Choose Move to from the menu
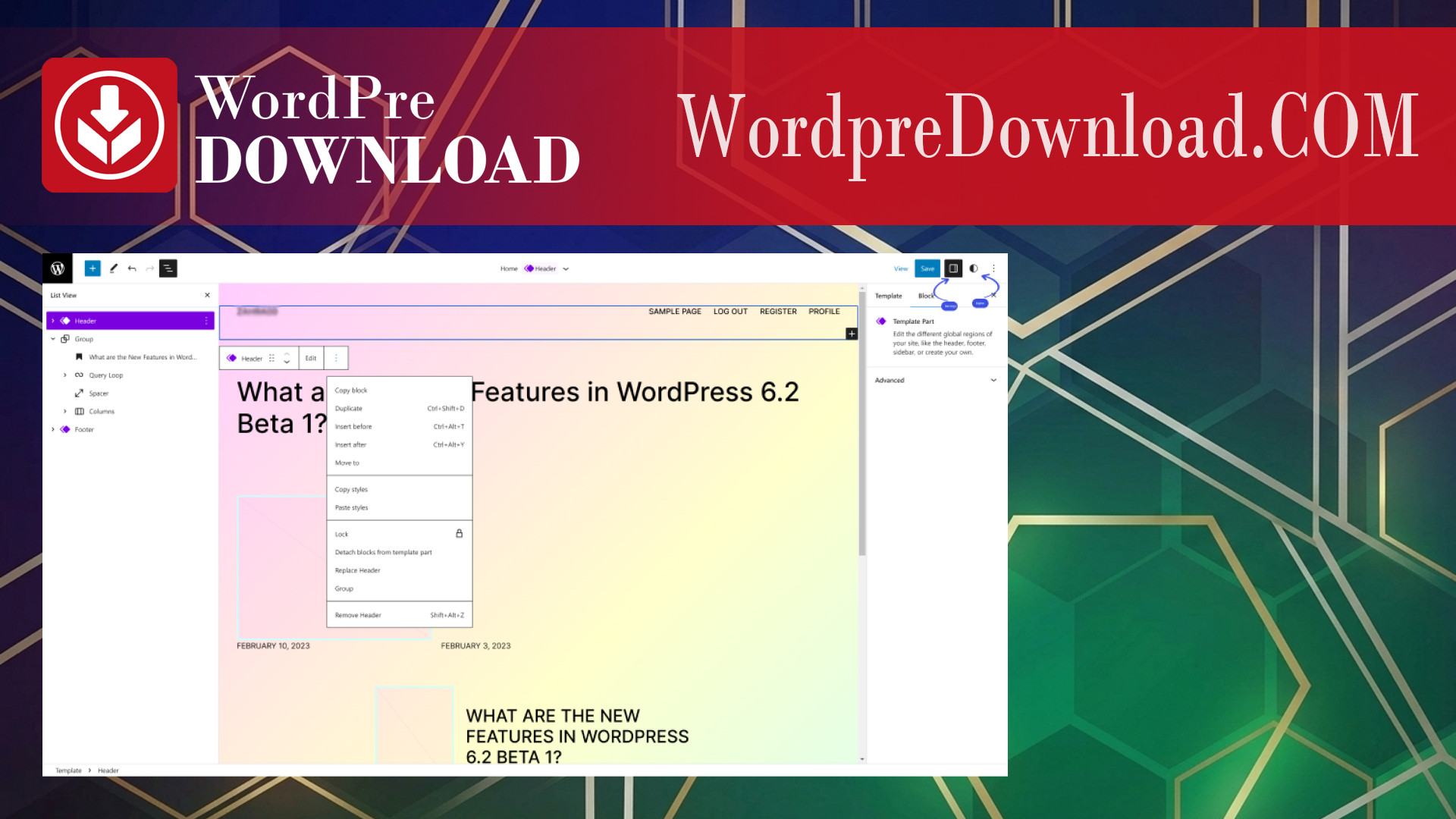 pos(400,463)
